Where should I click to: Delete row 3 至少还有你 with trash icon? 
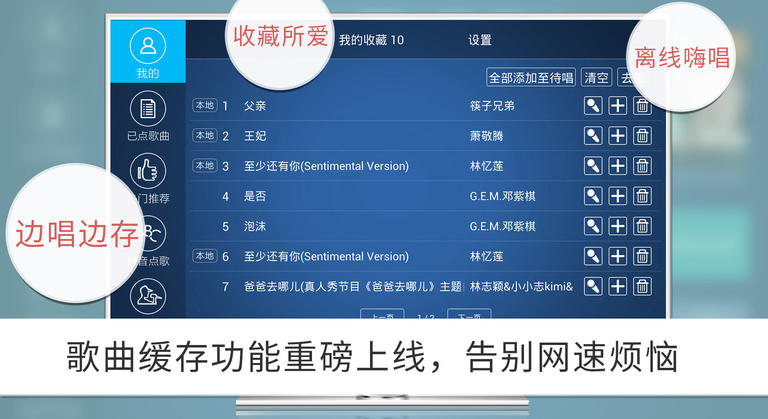pos(642,166)
